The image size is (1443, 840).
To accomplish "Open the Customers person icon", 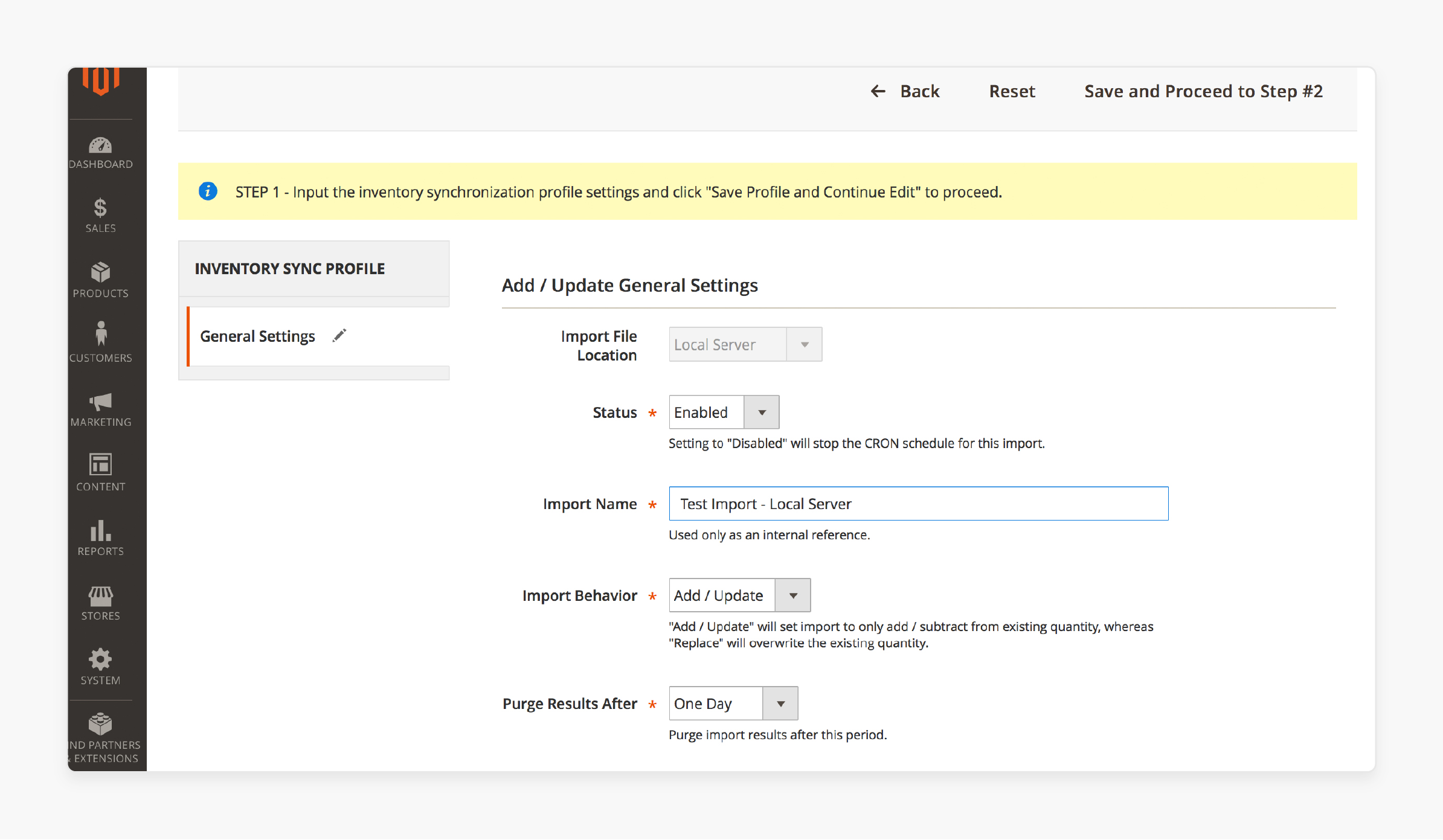I will coord(101,333).
